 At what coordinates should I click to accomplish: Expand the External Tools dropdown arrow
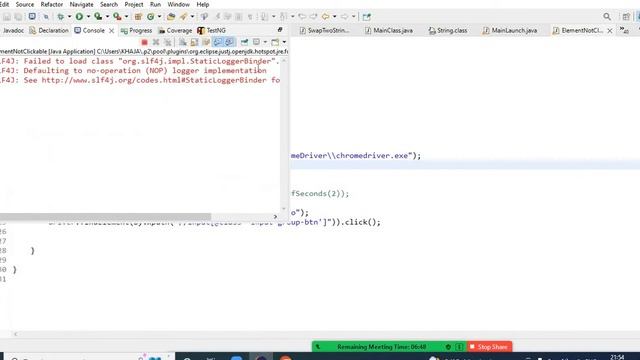pyautogui.click(x=126, y=17)
